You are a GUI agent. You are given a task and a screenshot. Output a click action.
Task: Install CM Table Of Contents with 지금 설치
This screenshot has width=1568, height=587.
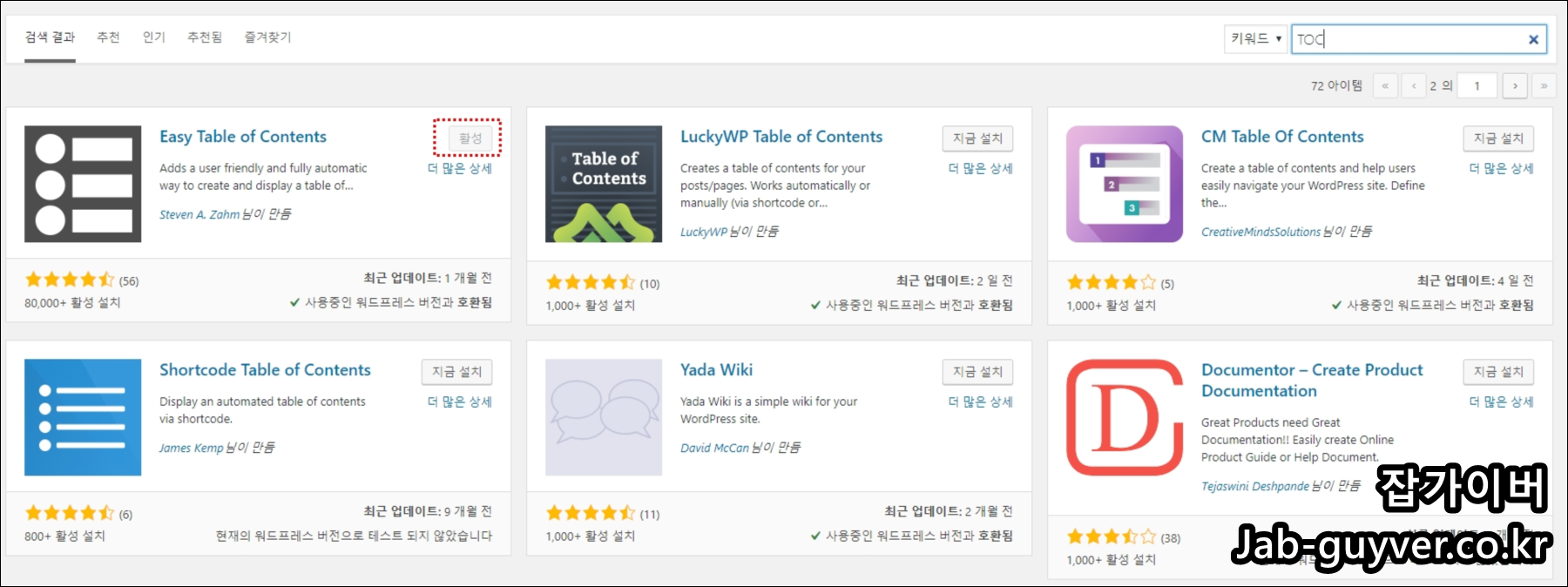click(1498, 138)
